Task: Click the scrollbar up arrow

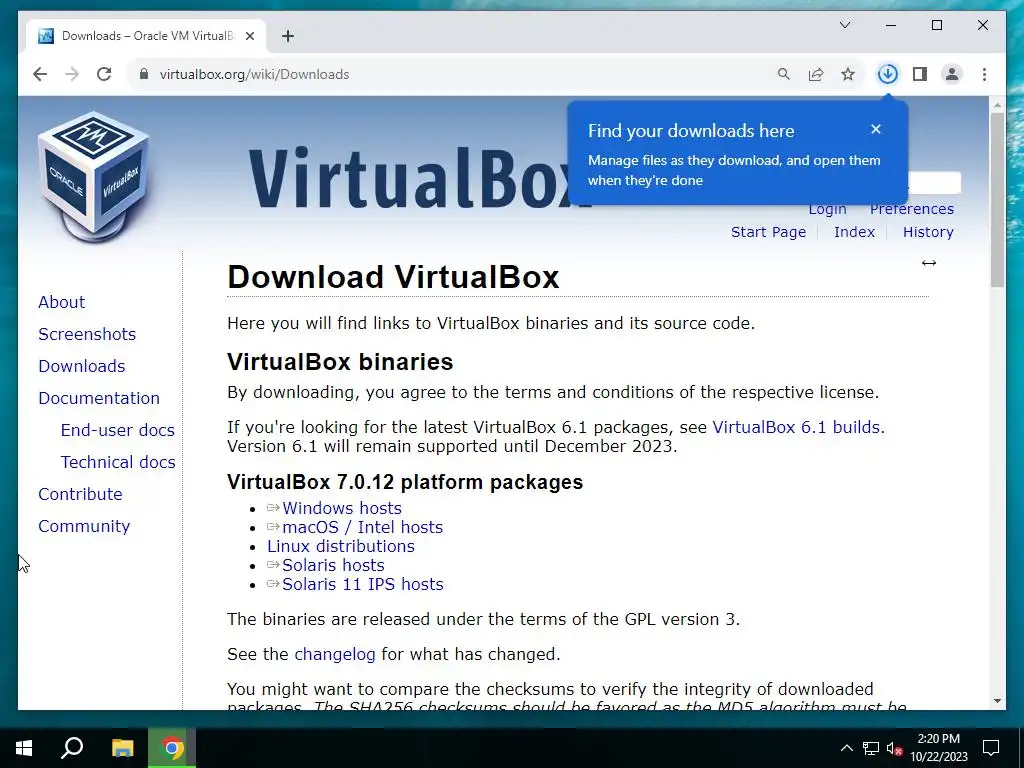Action: point(997,104)
